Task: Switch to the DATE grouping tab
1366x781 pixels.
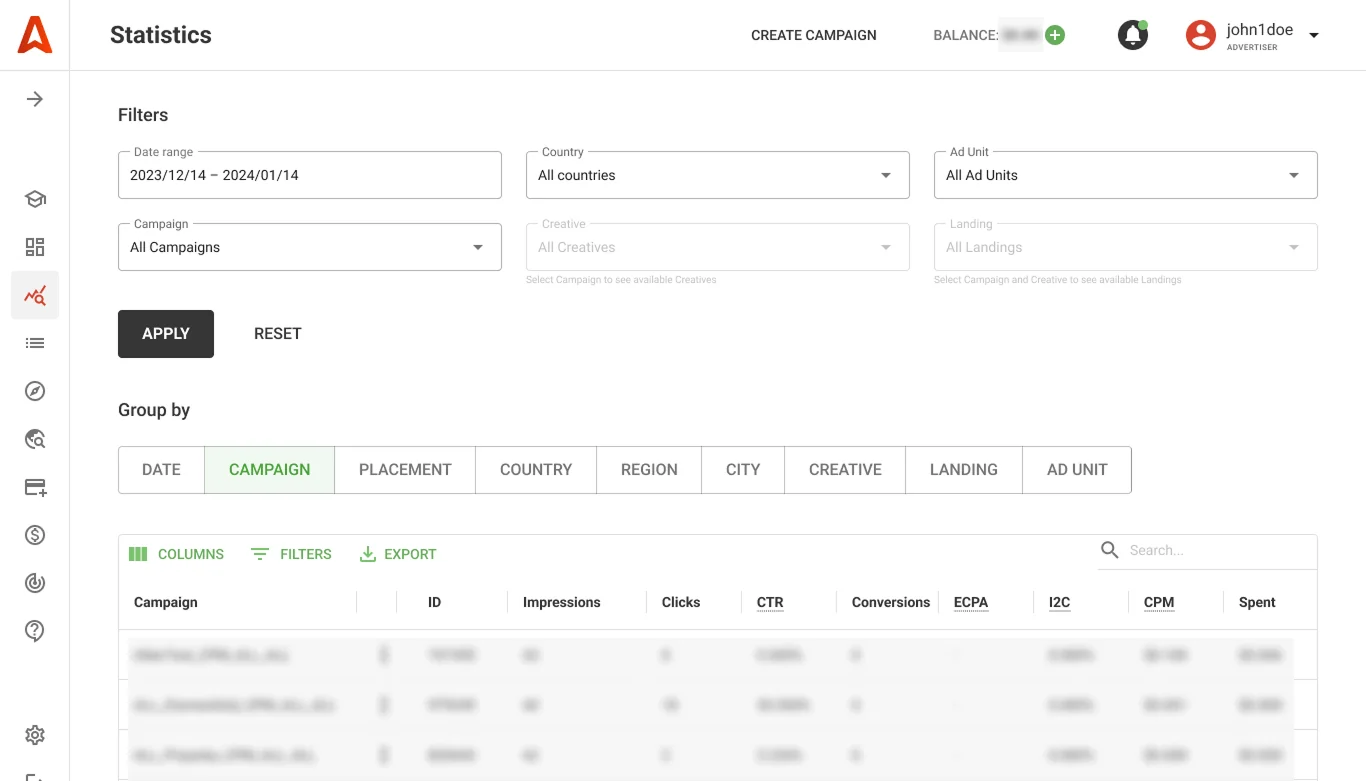Action: point(161,469)
